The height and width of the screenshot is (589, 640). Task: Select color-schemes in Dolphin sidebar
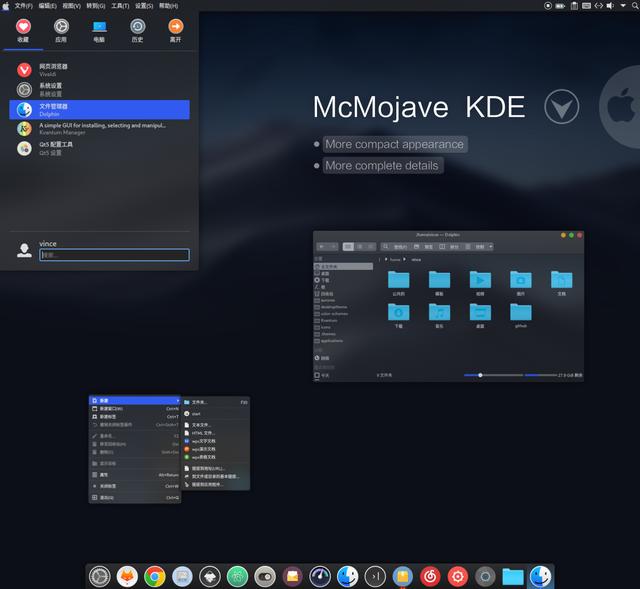click(343, 314)
